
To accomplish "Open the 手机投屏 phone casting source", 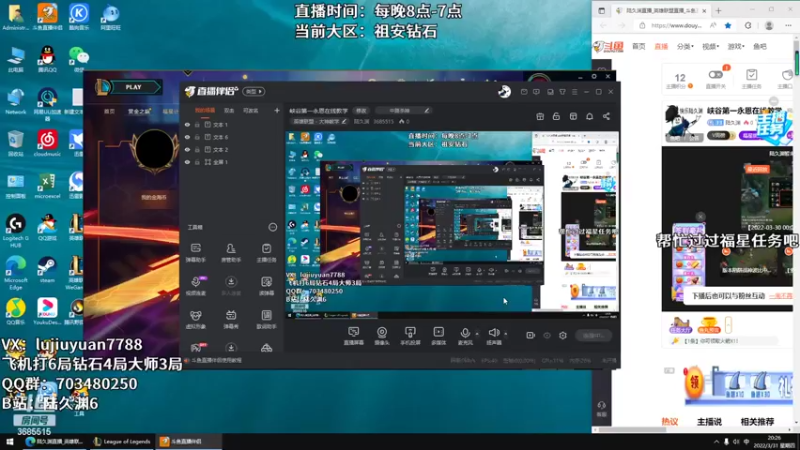I will tap(410, 336).
